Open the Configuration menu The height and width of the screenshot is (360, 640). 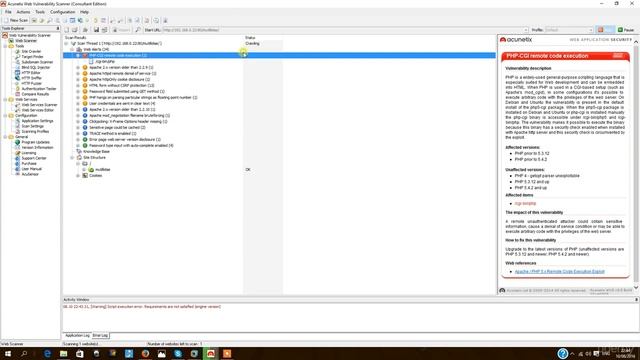tap(62, 12)
